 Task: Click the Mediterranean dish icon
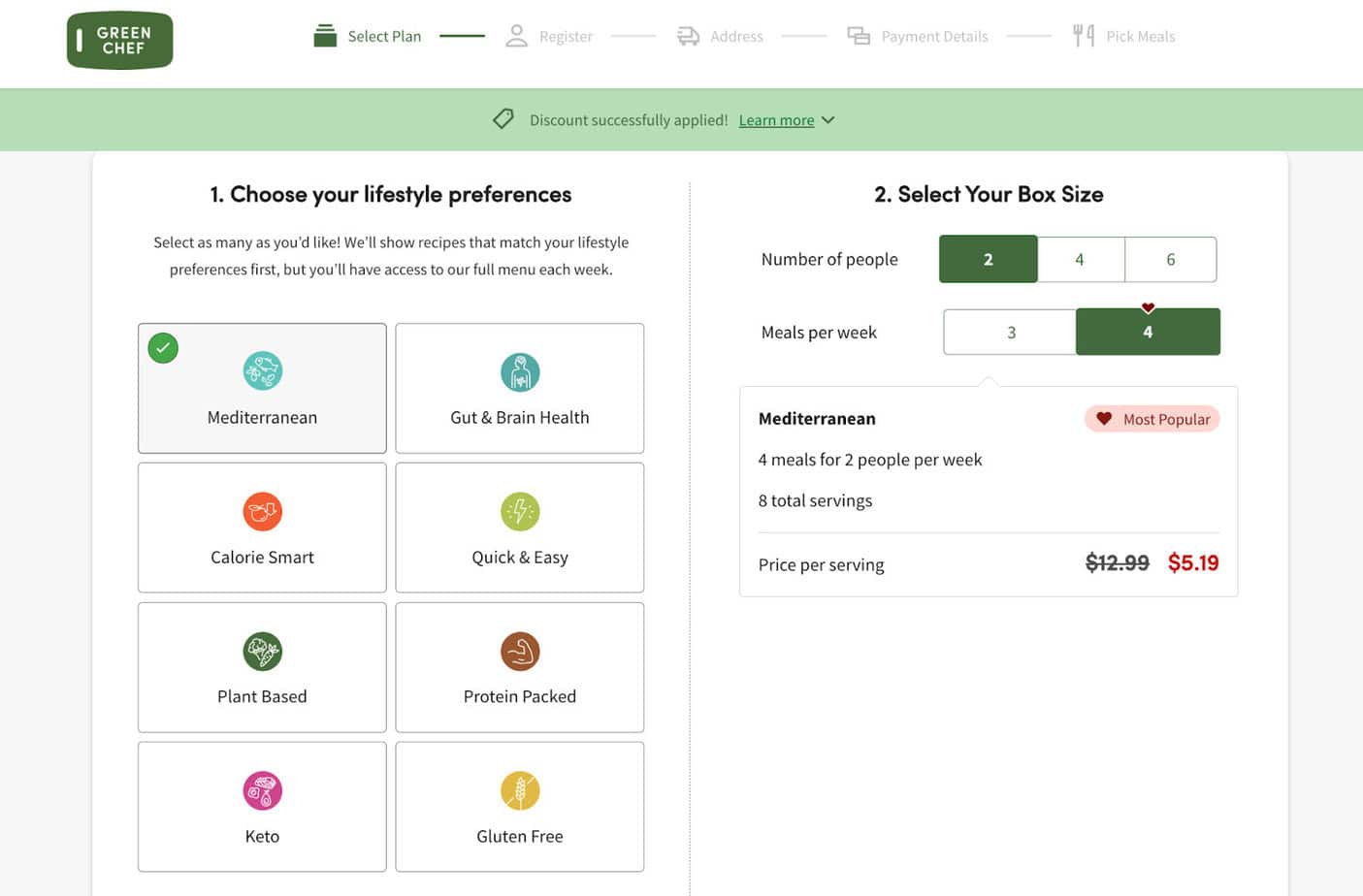pyautogui.click(x=262, y=370)
